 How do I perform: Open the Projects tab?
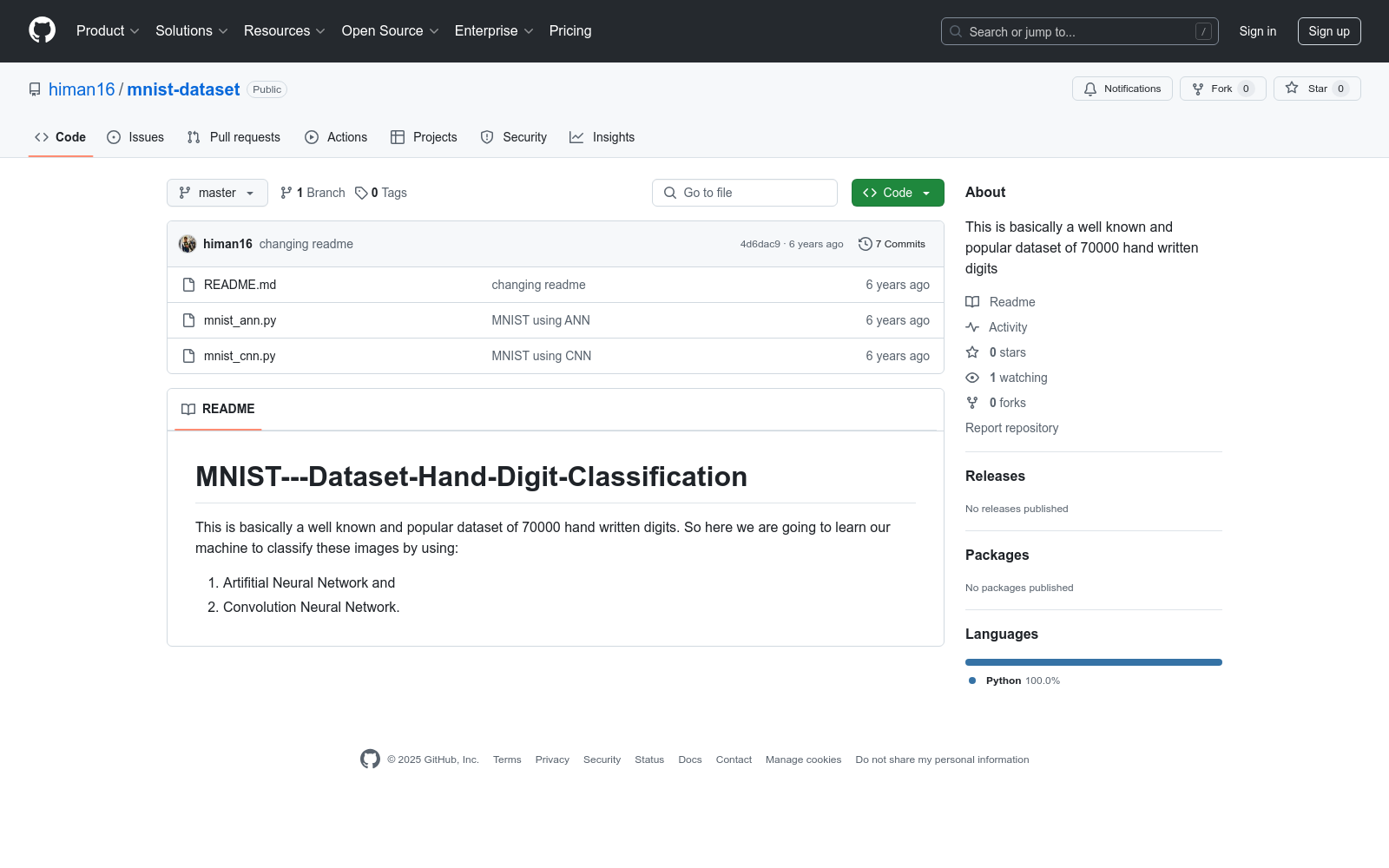coord(424,137)
